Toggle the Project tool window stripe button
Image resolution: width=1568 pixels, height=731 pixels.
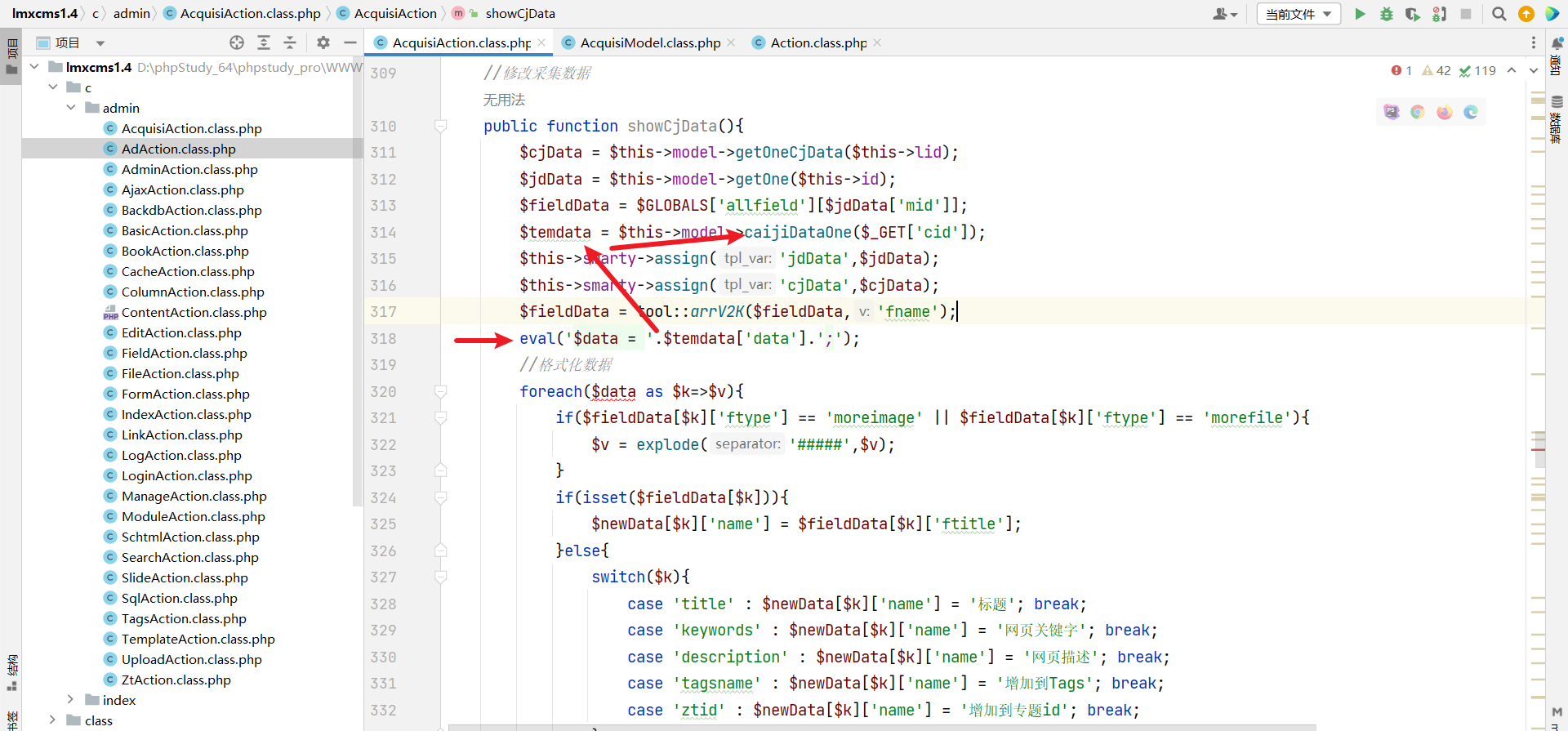pos(11,56)
